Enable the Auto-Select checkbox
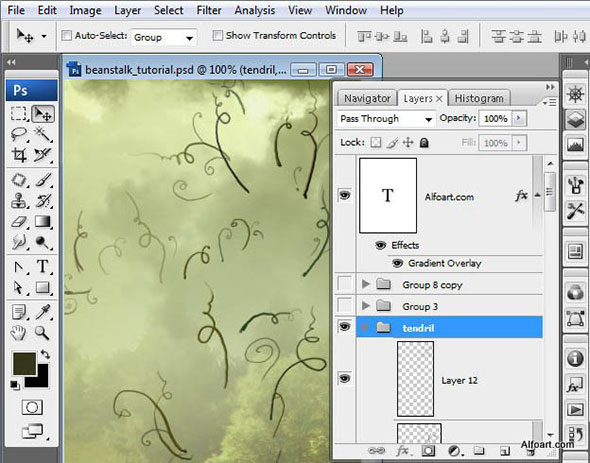 coord(66,36)
